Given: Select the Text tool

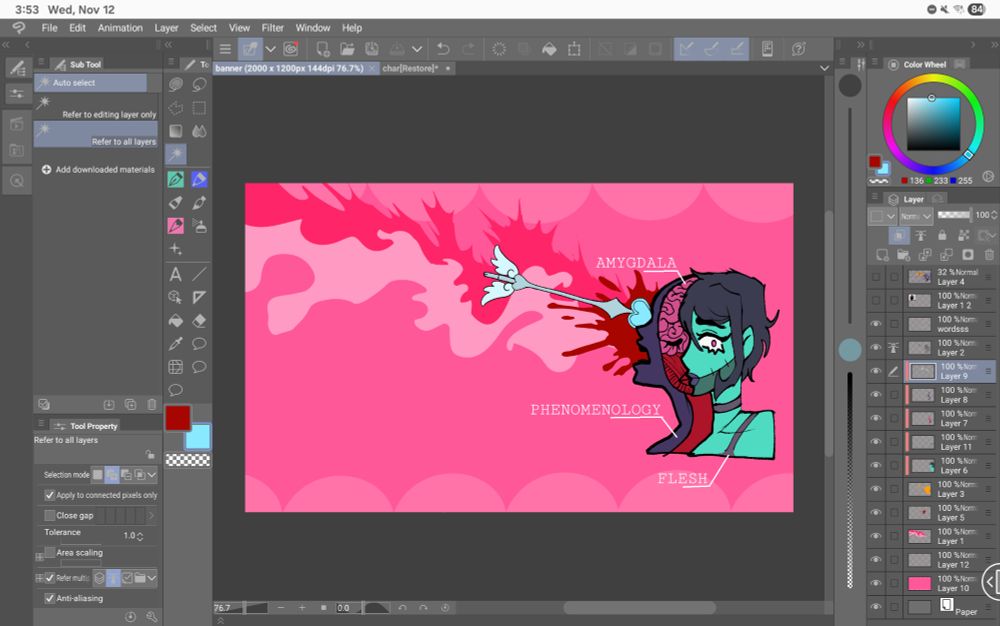Looking at the screenshot, I should (x=176, y=274).
